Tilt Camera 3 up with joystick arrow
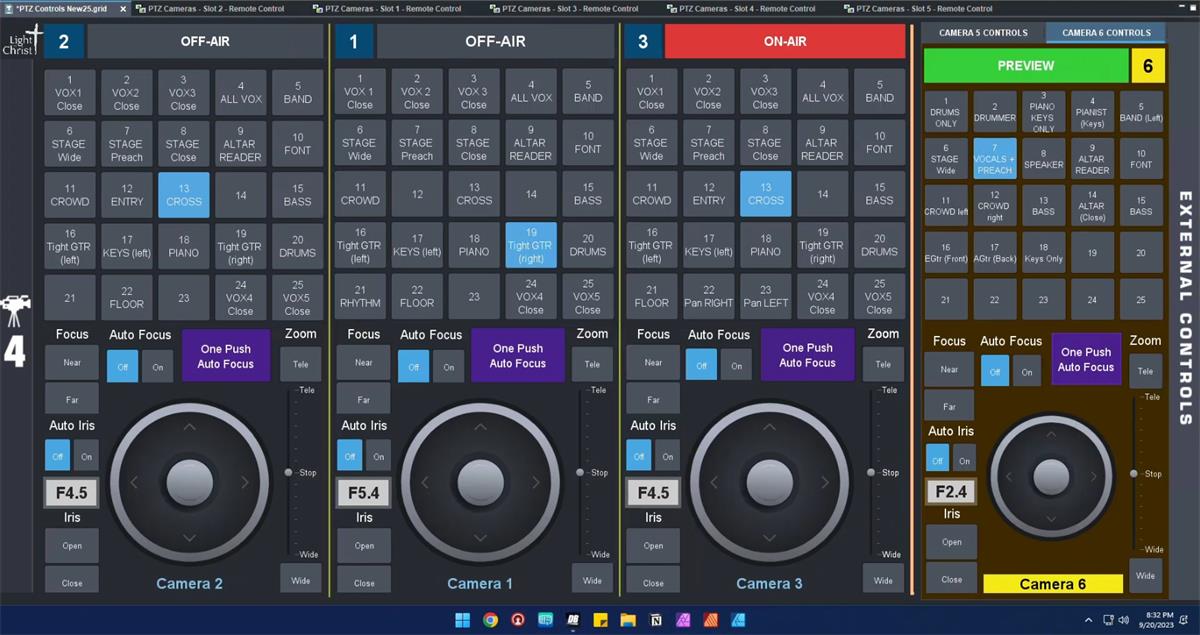 (770, 427)
